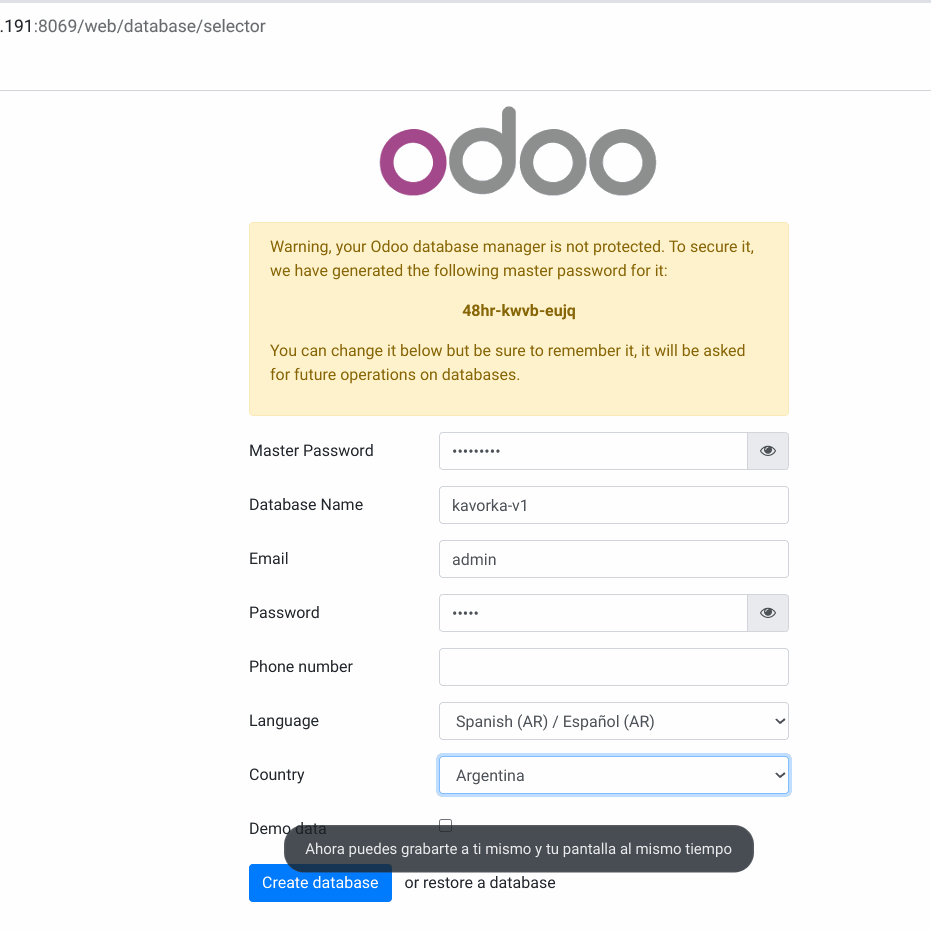Expand the Country dropdown showing Argentina
This screenshot has height=930, width=931.
[x=614, y=775]
